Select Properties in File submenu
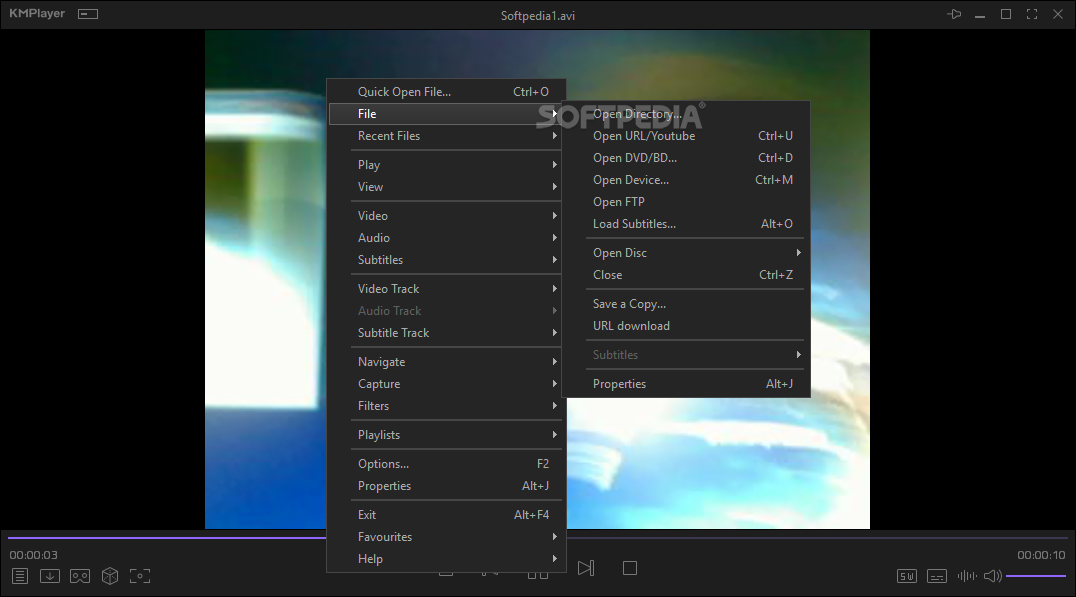The width and height of the screenshot is (1076, 597). [x=686, y=384]
